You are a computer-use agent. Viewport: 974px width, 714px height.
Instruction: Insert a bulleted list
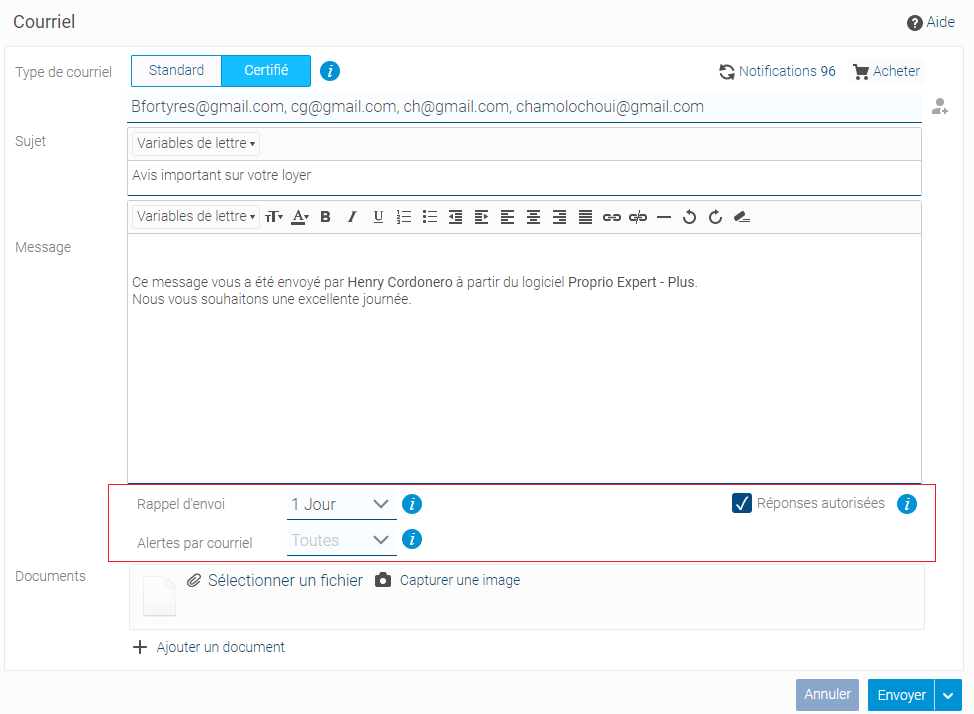pos(429,217)
